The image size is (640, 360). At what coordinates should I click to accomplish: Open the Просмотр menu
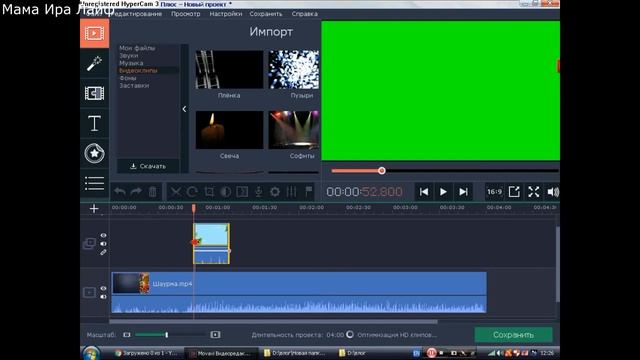click(x=186, y=14)
